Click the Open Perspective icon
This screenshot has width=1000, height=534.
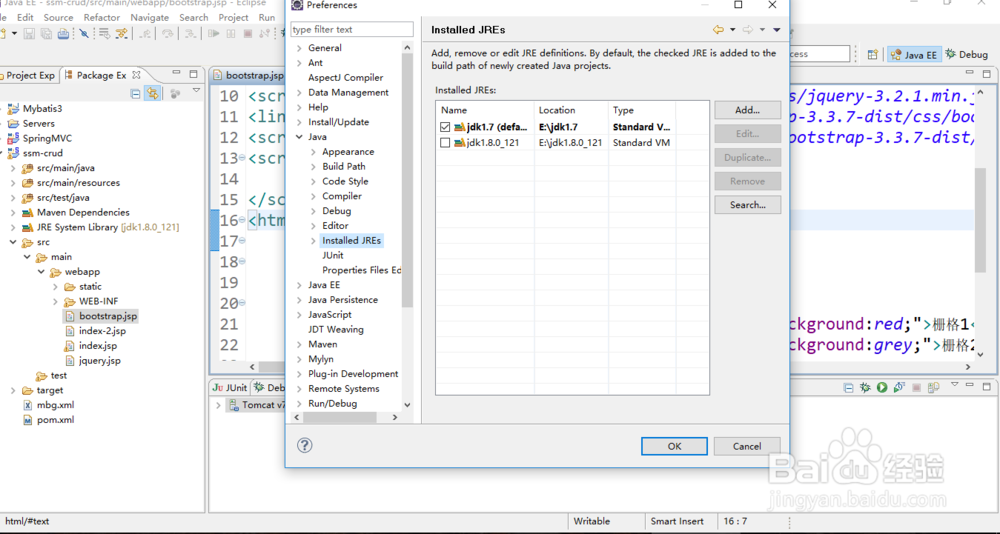click(x=873, y=55)
